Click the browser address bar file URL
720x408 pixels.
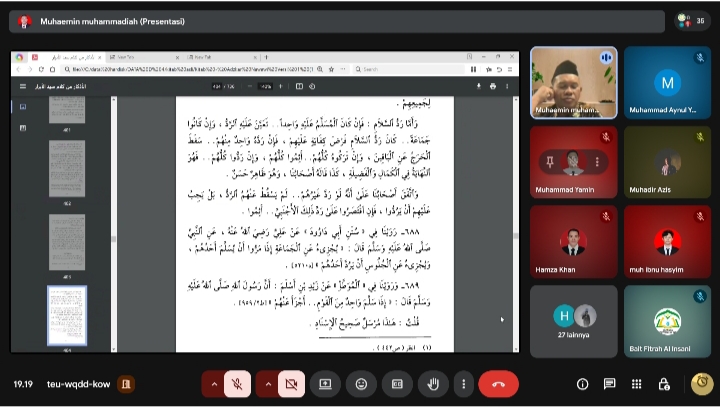click(193, 69)
